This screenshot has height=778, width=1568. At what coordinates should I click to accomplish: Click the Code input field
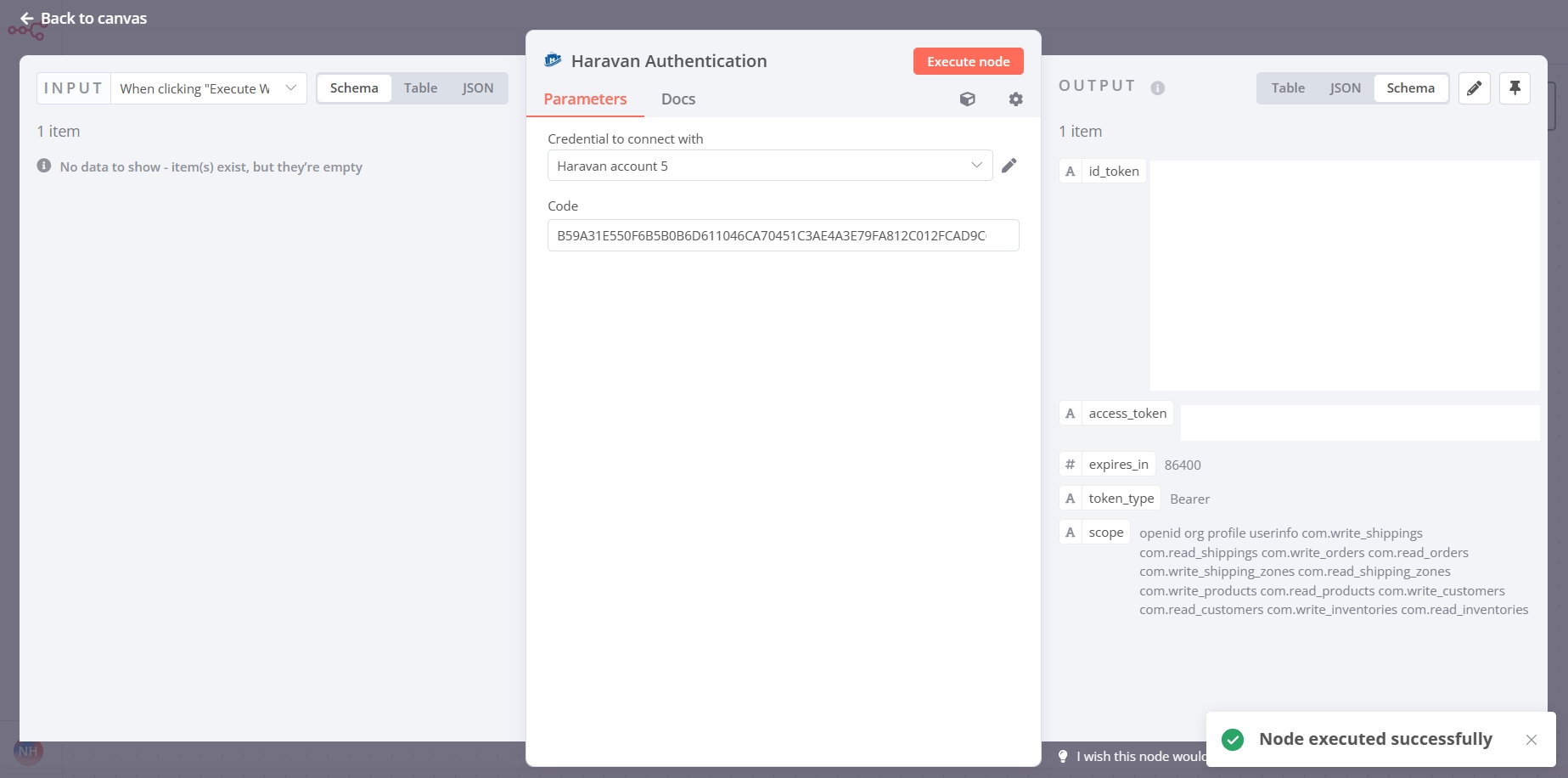pos(783,235)
